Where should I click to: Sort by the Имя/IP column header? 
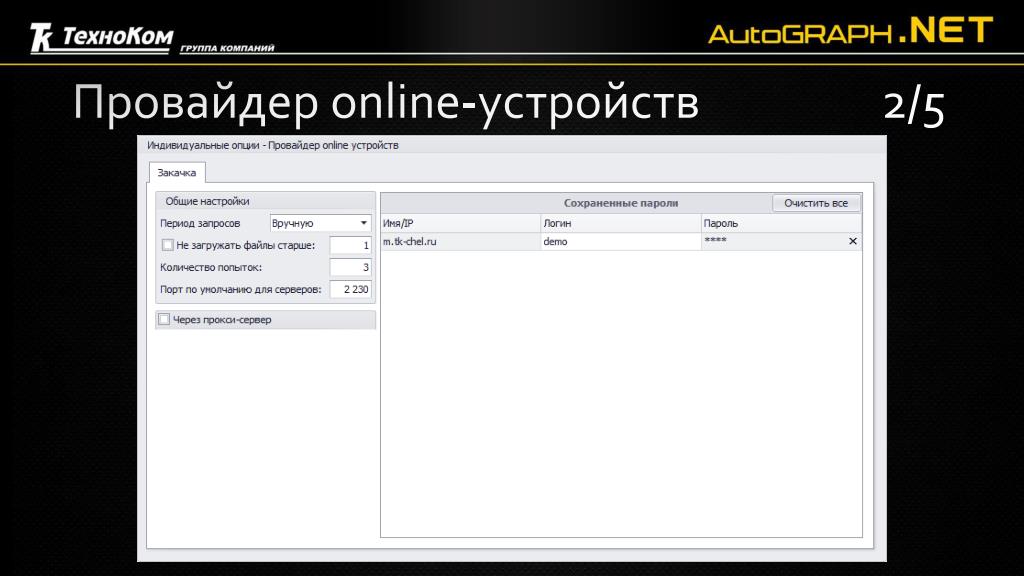click(x=460, y=223)
